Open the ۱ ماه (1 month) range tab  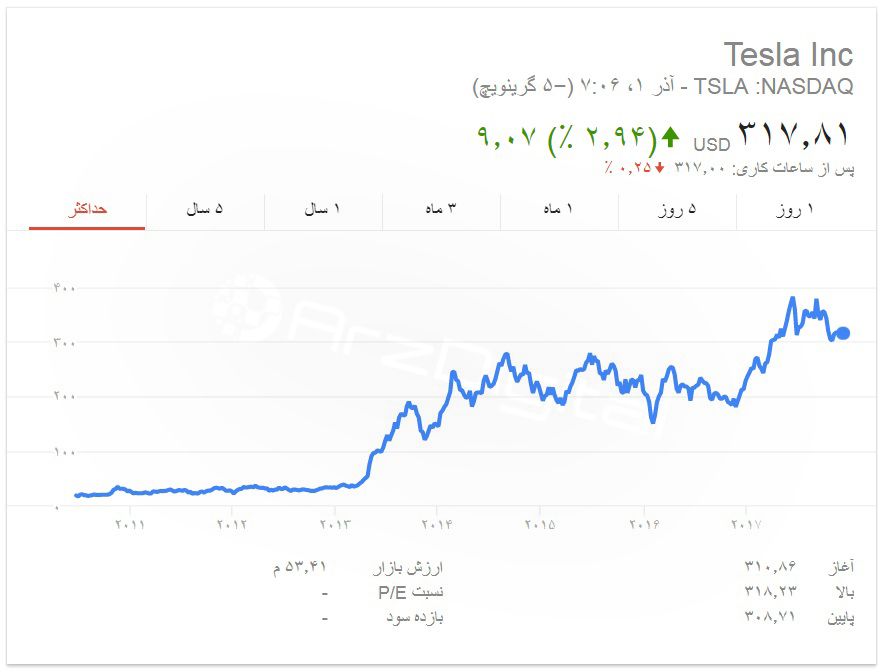(x=559, y=210)
